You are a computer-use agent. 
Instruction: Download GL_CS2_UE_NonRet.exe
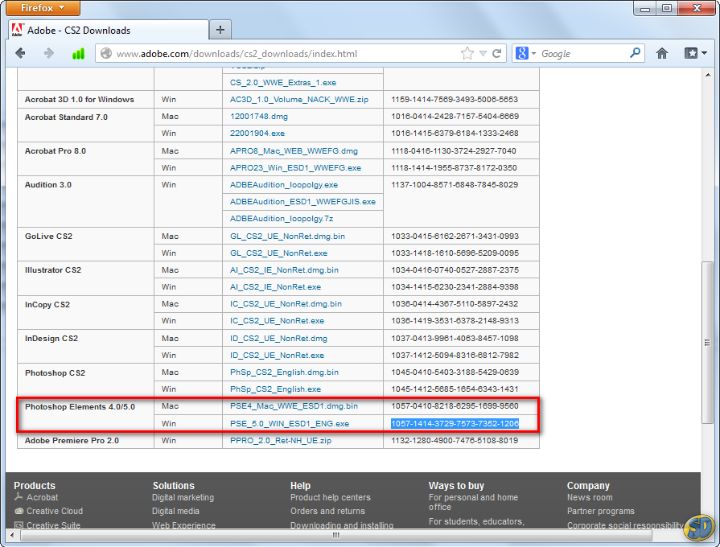tap(279, 253)
